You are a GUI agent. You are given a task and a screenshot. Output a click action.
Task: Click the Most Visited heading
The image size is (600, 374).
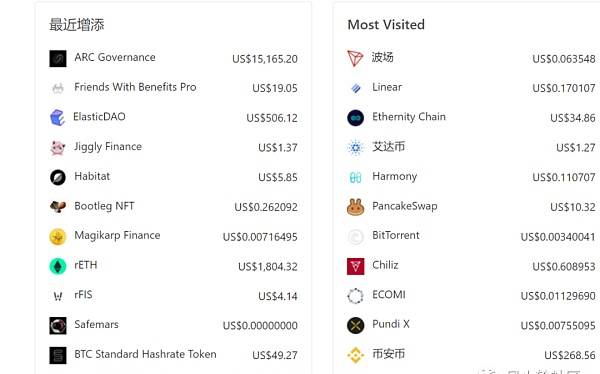click(386, 24)
